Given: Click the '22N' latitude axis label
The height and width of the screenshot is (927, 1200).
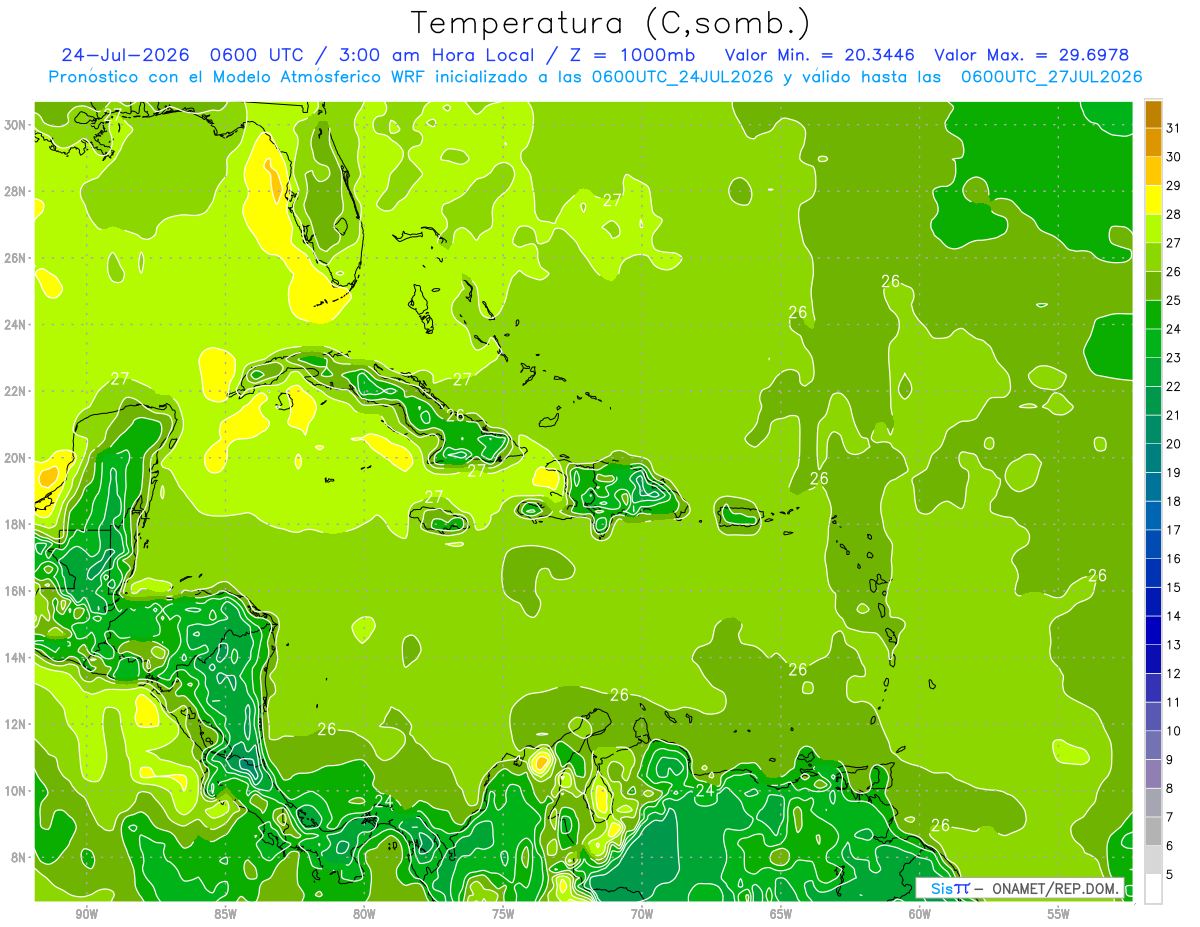Looking at the screenshot, I should pos(15,392).
